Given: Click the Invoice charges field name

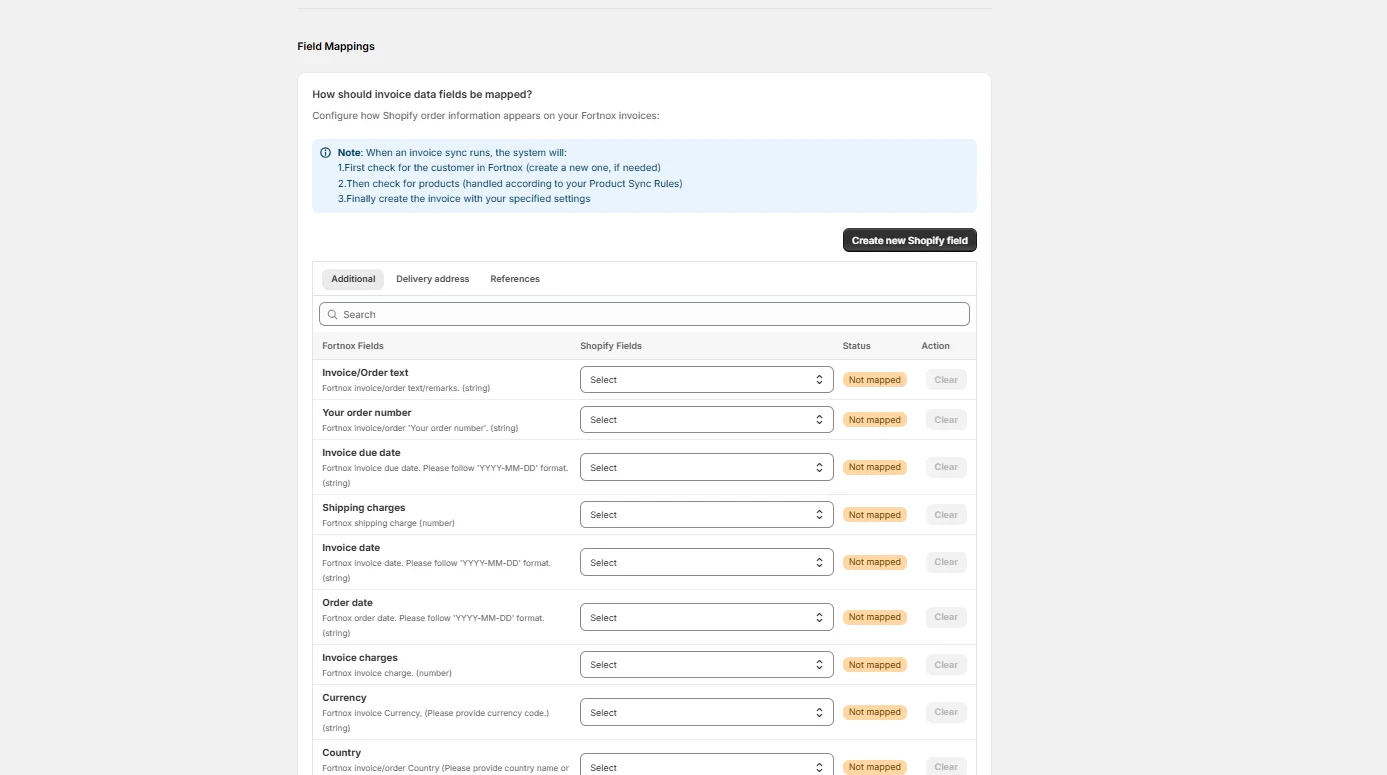Looking at the screenshot, I should [360, 658].
